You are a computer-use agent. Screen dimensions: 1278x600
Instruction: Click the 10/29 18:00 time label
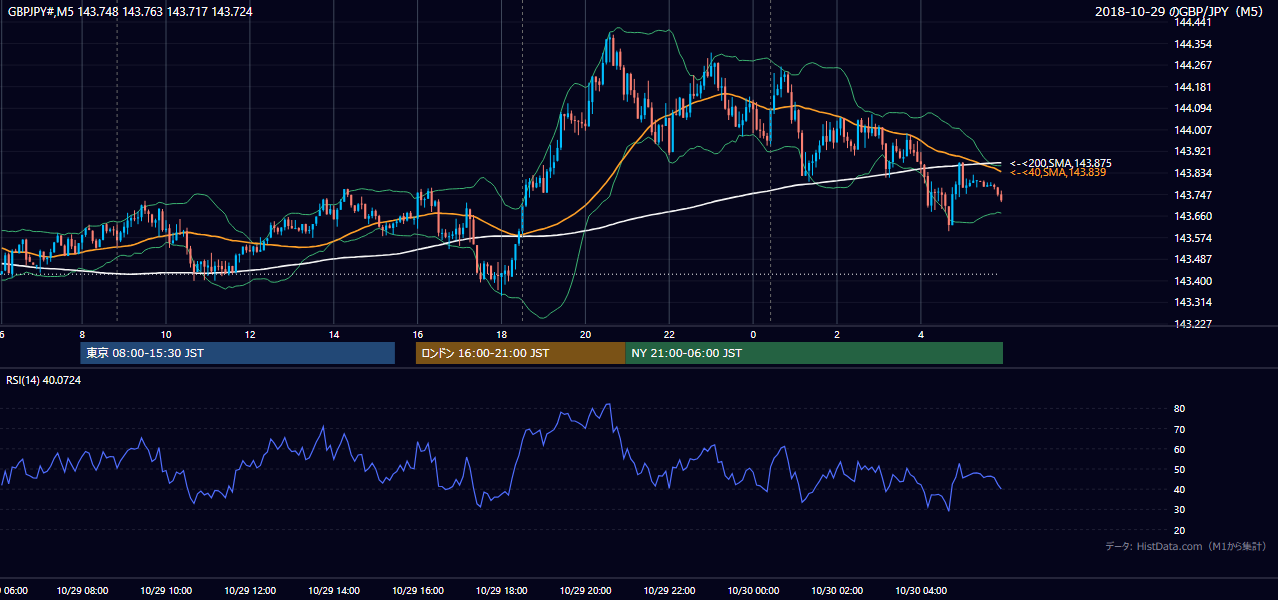click(502, 590)
